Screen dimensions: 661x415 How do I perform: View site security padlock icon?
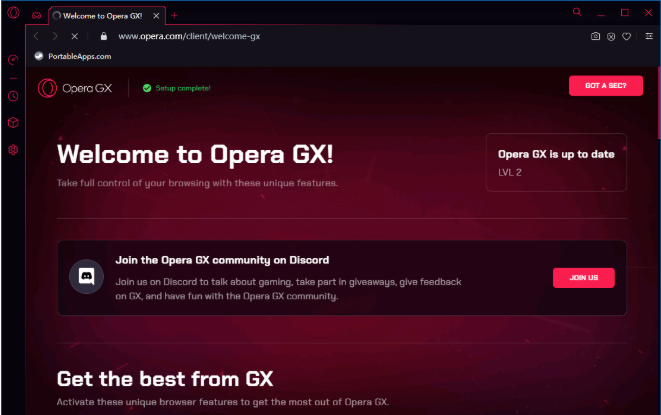[104, 36]
